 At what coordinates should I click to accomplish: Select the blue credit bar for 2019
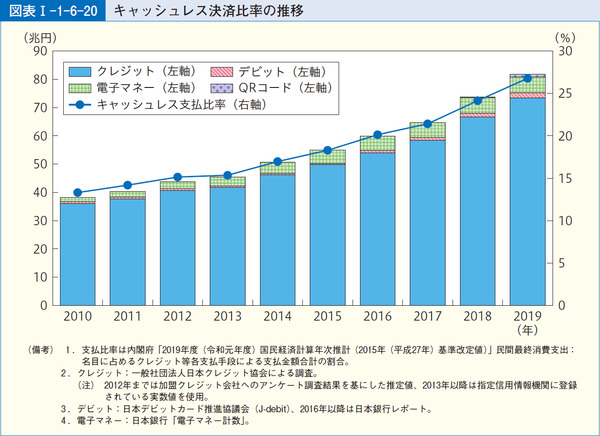click(x=527, y=200)
